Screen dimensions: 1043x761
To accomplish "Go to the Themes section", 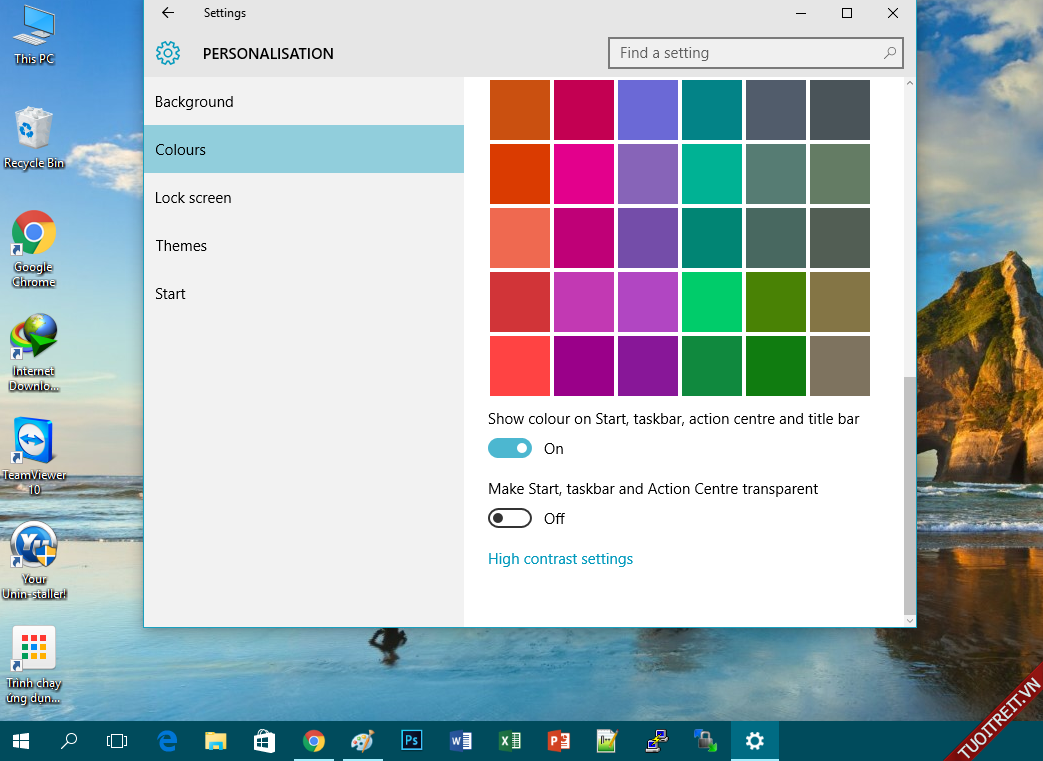I will [181, 246].
